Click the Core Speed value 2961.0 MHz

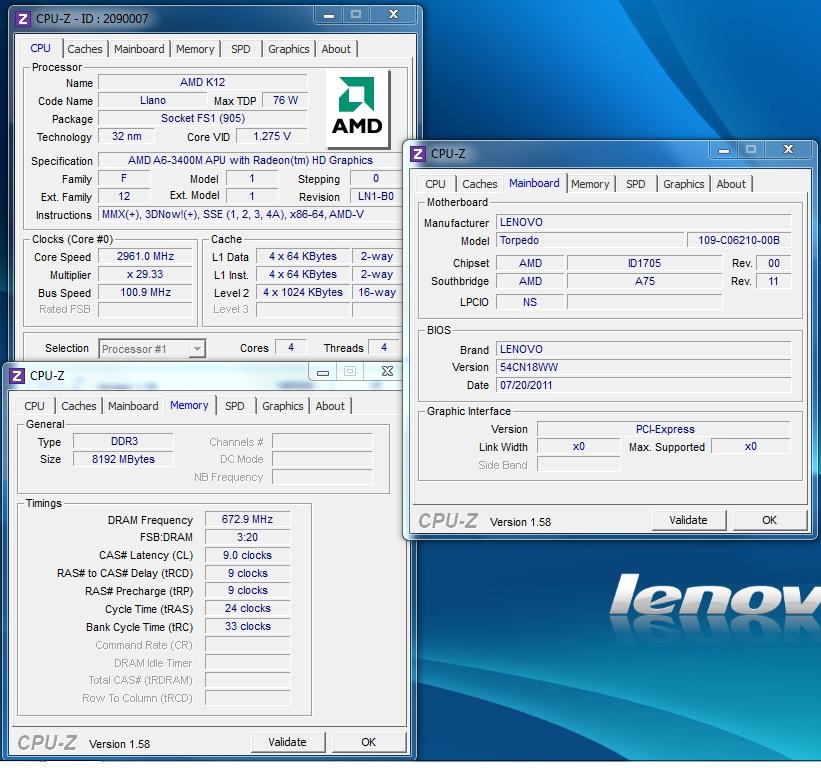(145, 257)
